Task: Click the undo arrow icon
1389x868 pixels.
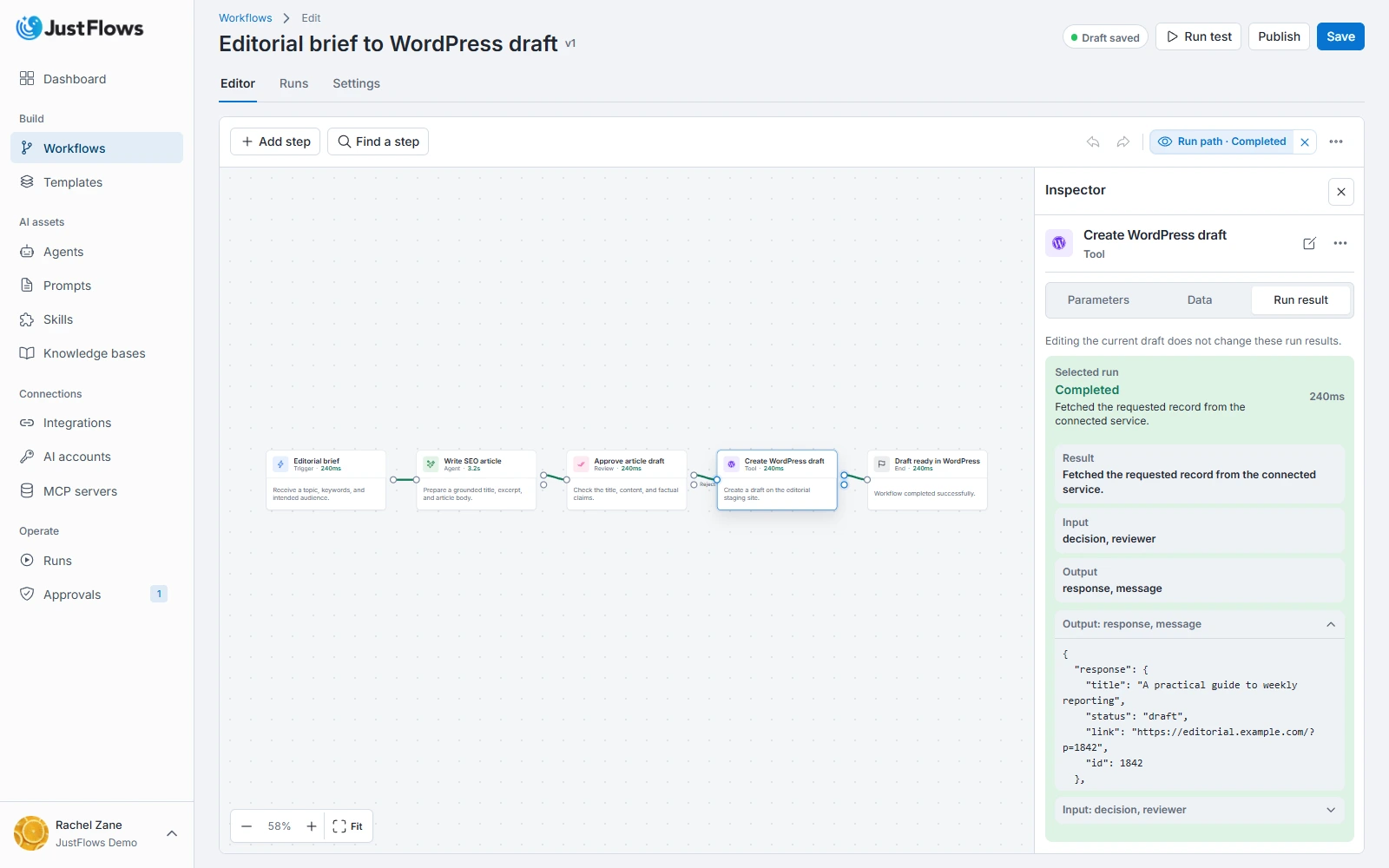Action: tap(1093, 141)
